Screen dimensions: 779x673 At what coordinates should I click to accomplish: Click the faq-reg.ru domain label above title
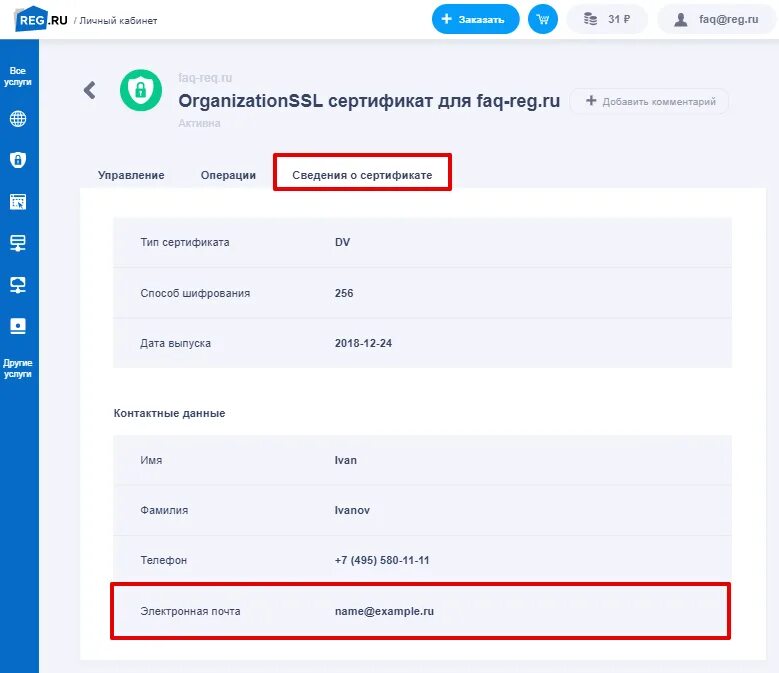[x=205, y=78]
